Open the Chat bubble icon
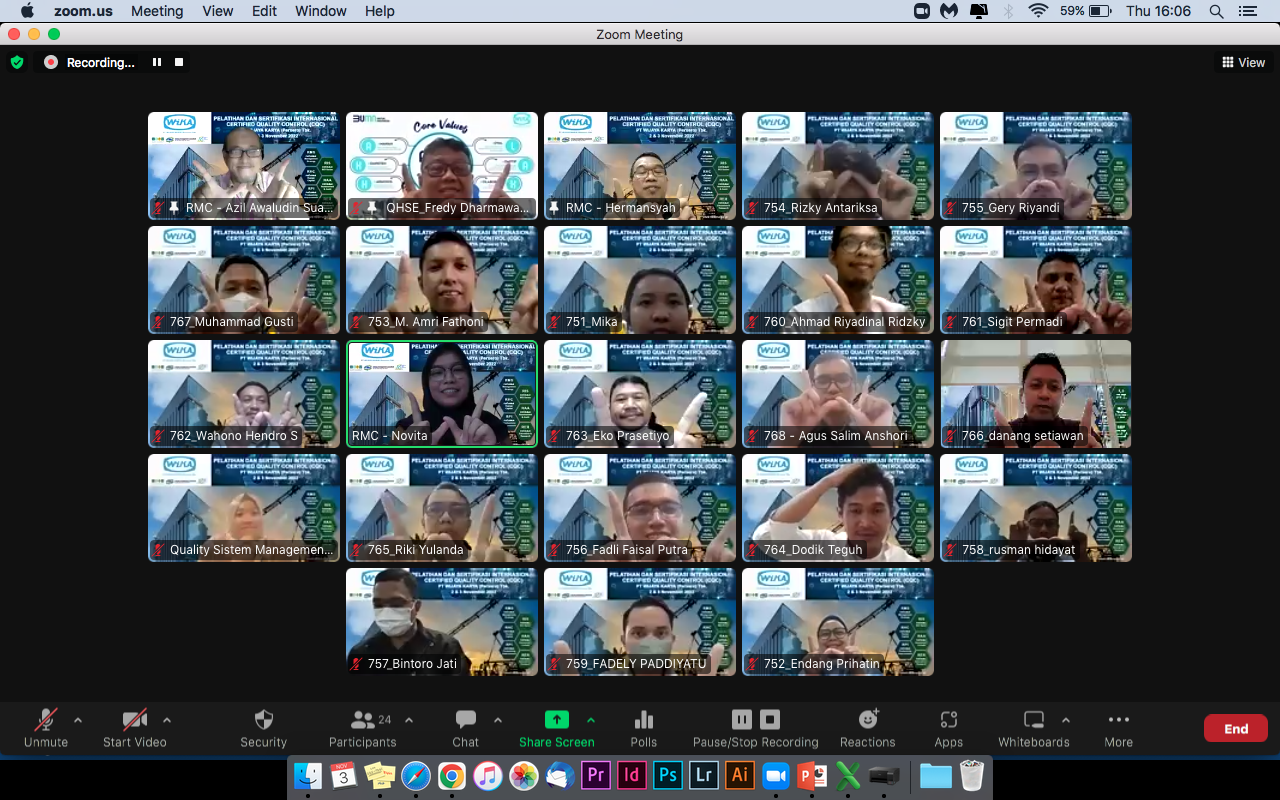Screen dimensions: 1280x800 [465, 721]
